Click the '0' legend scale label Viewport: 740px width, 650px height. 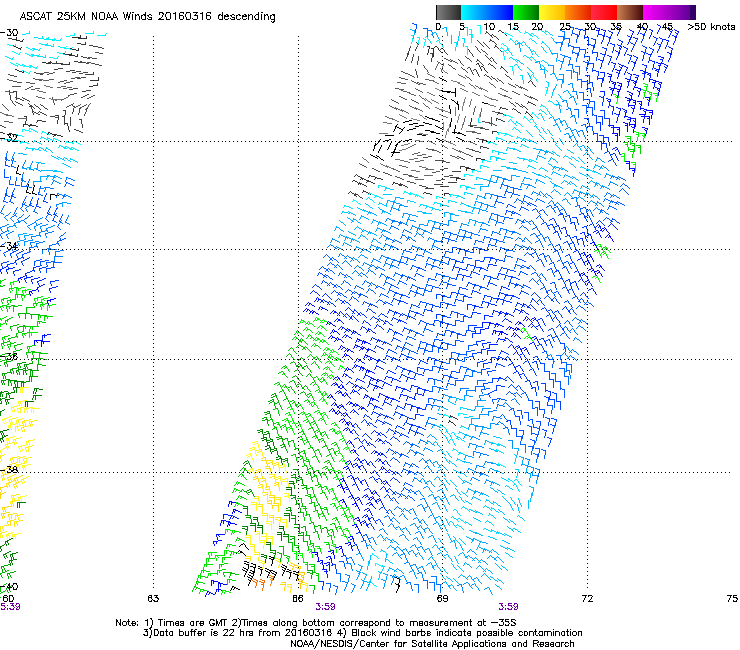438,27
